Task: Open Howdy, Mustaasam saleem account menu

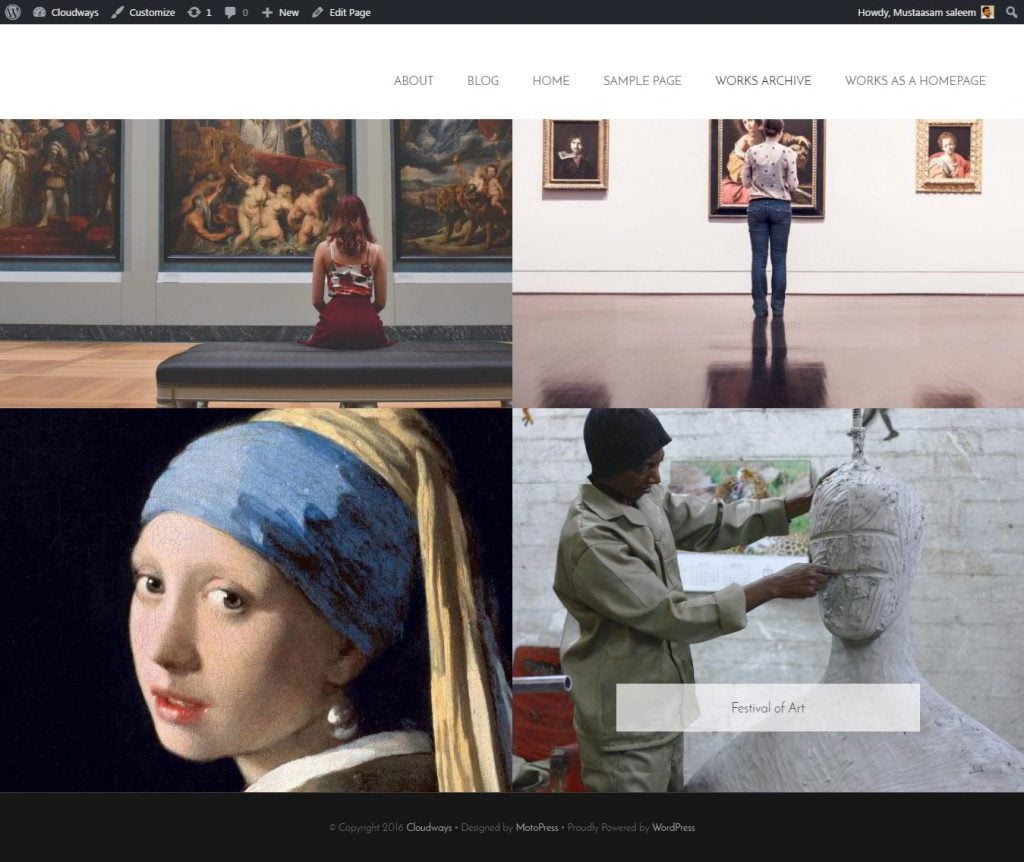Action: pos(917,12)
